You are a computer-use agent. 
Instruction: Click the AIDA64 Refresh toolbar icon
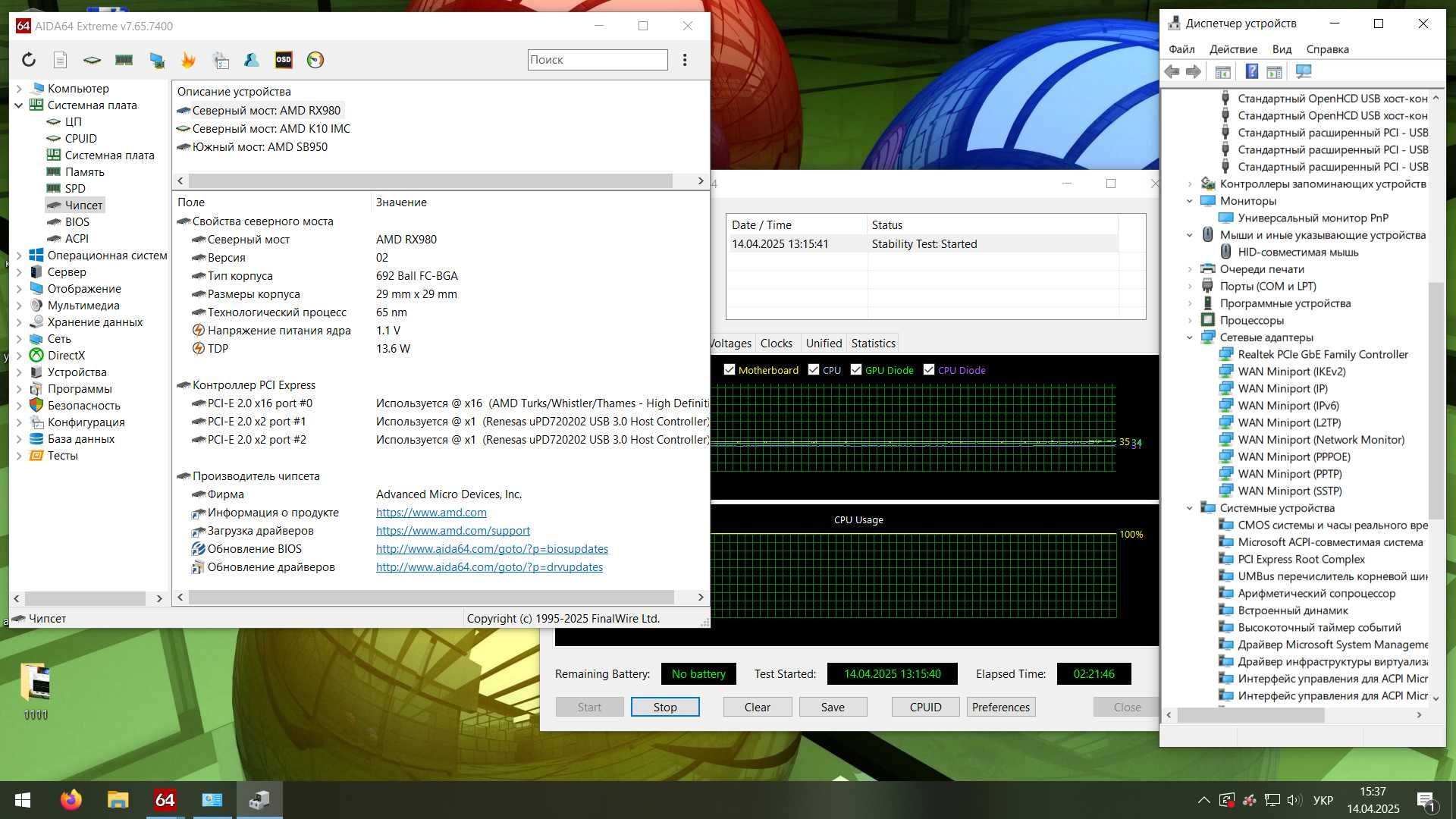(29, 60)
